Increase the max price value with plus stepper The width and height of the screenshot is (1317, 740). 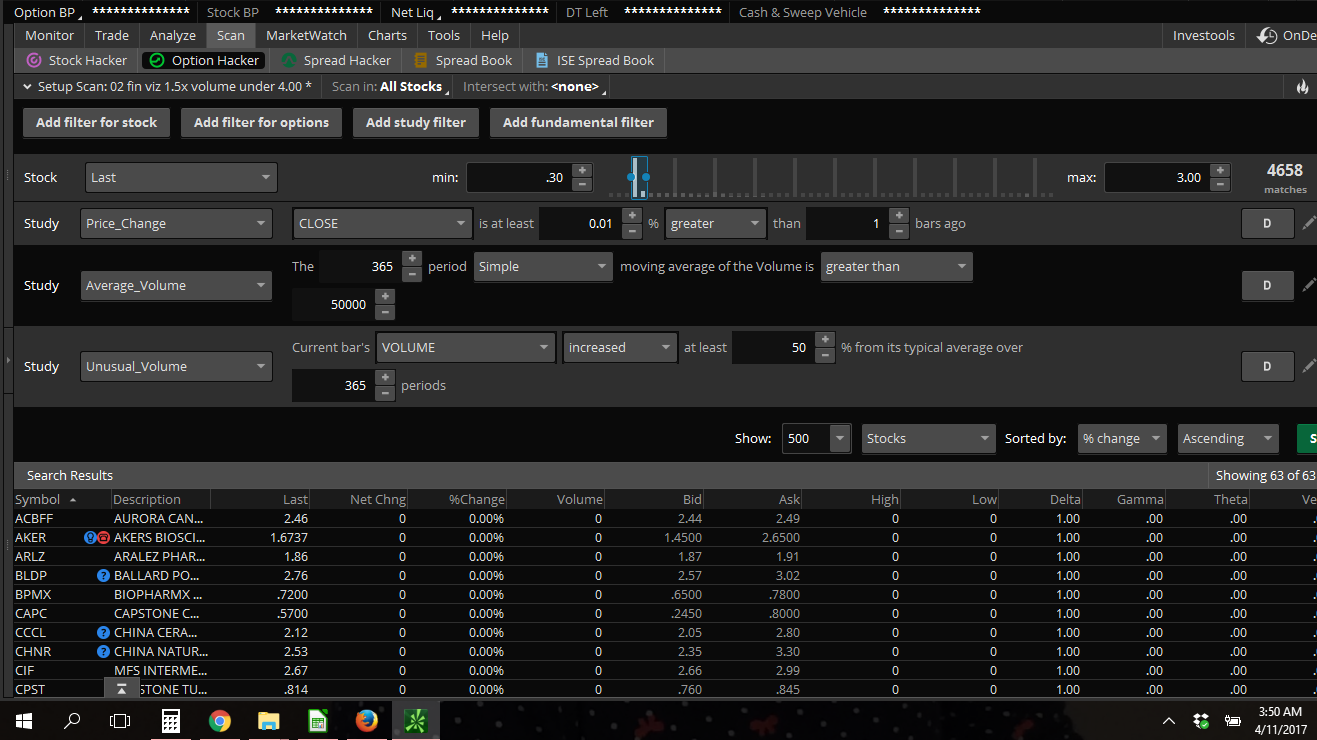(1220, 170)
